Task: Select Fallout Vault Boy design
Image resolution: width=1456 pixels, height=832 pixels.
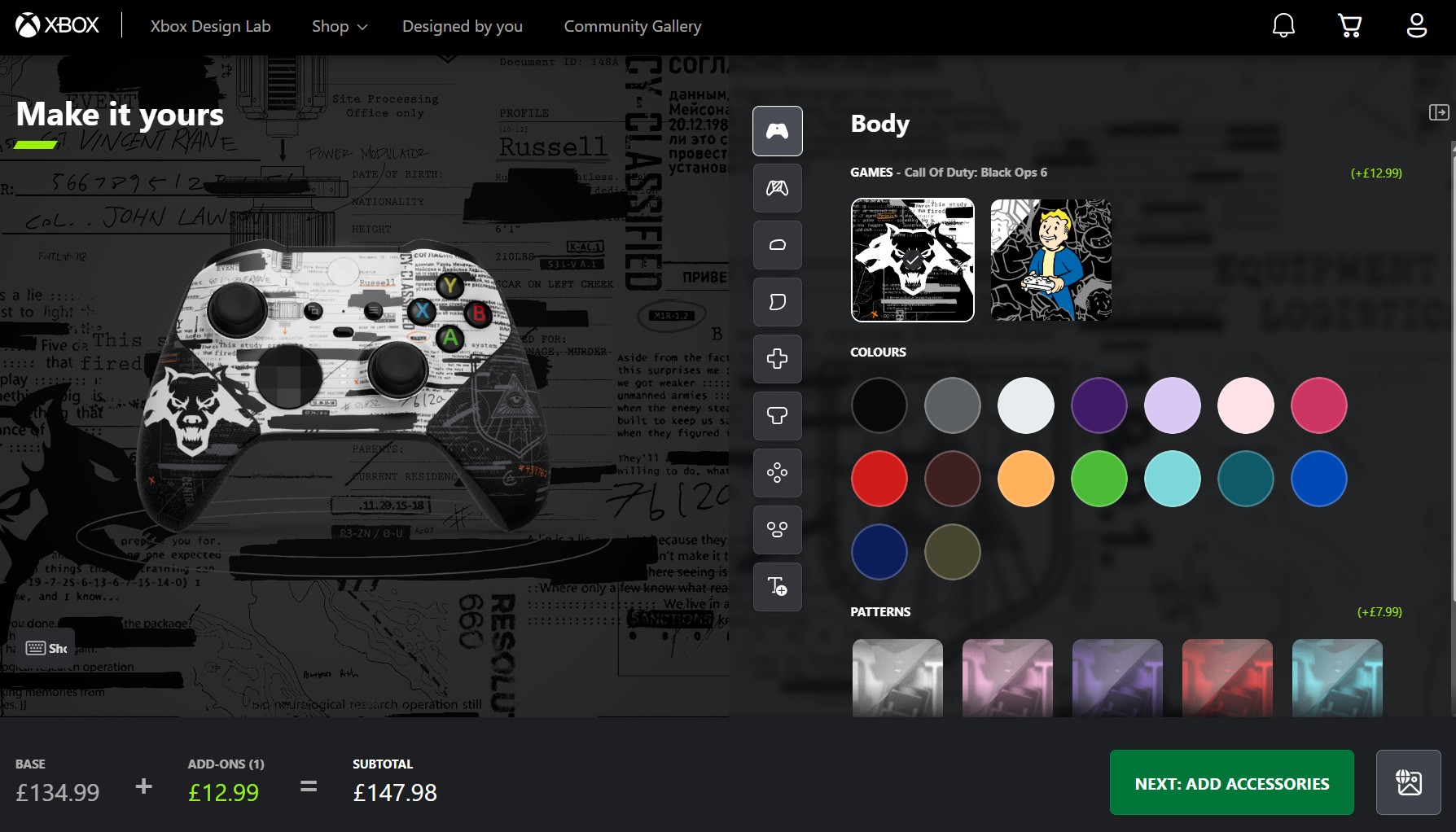Action: (x=1051, y=260)
